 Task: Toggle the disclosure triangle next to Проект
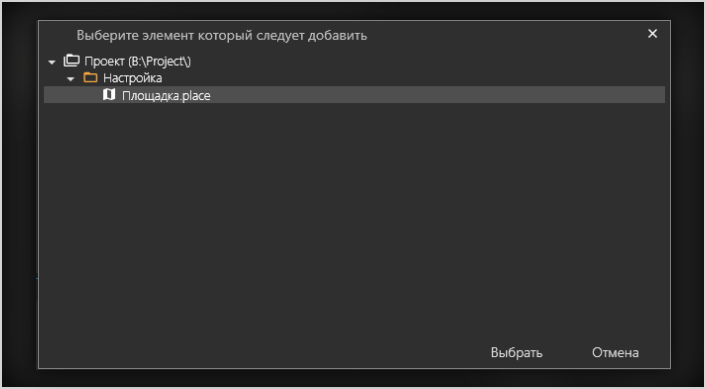(x=52, y=62)
